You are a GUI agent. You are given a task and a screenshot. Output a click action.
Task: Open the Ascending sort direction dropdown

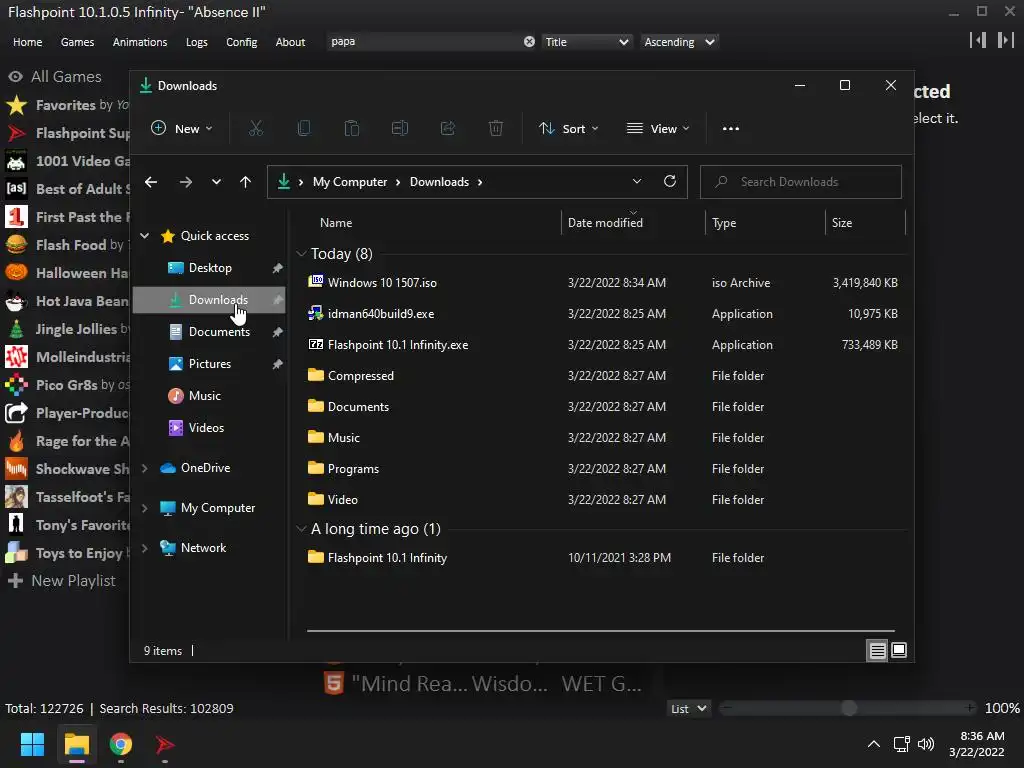[679, 42]
